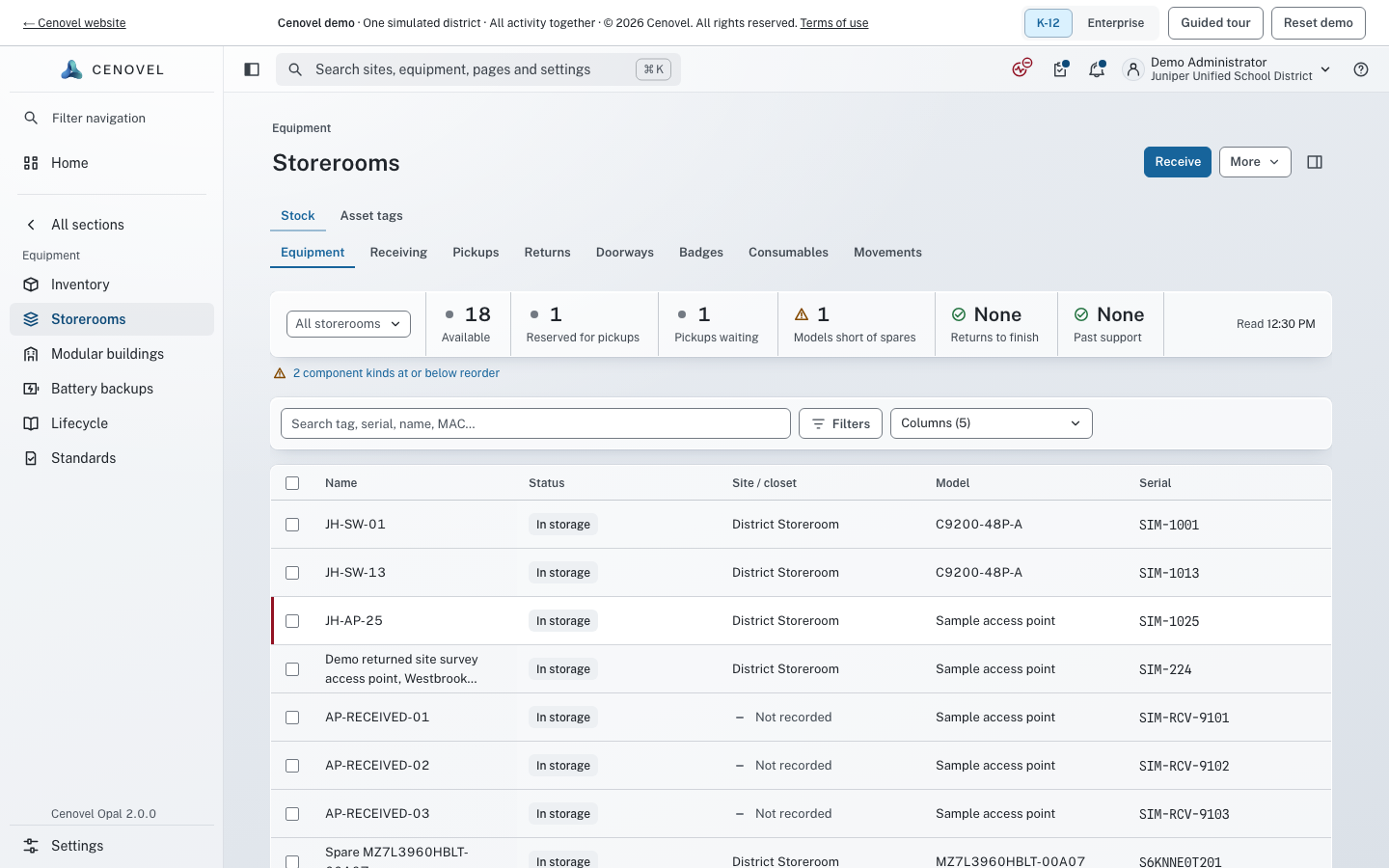Switch to Enterprise mode
Viewport: 1389px width, 868px height.
coord(1116,23)
